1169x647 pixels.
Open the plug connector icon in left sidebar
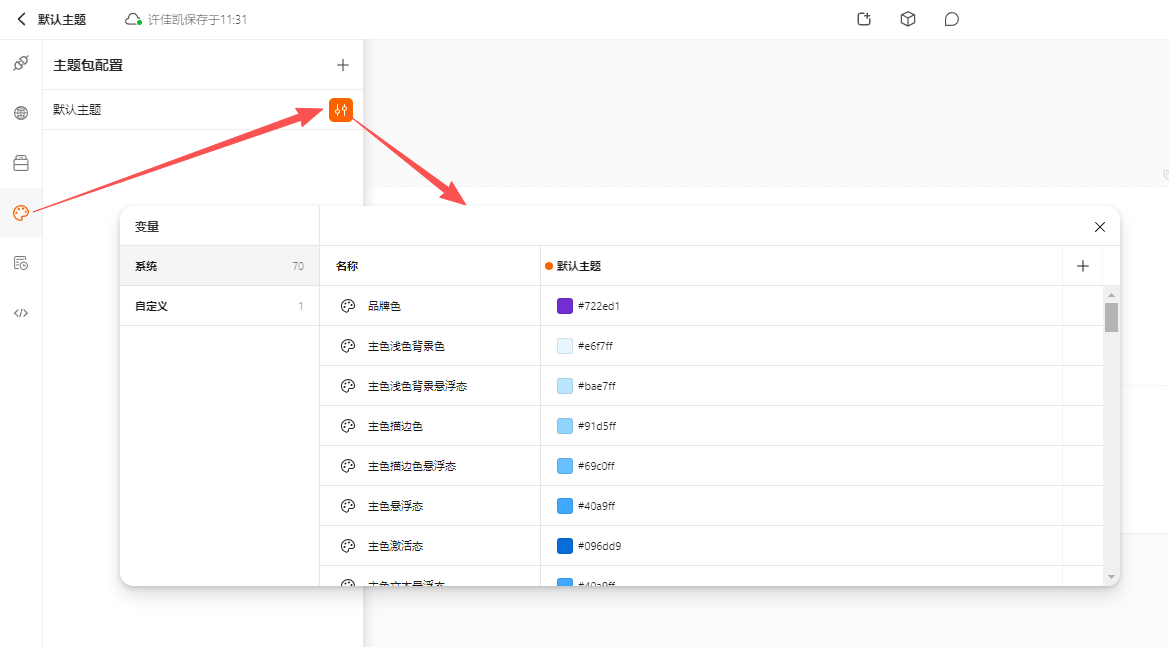21,63
